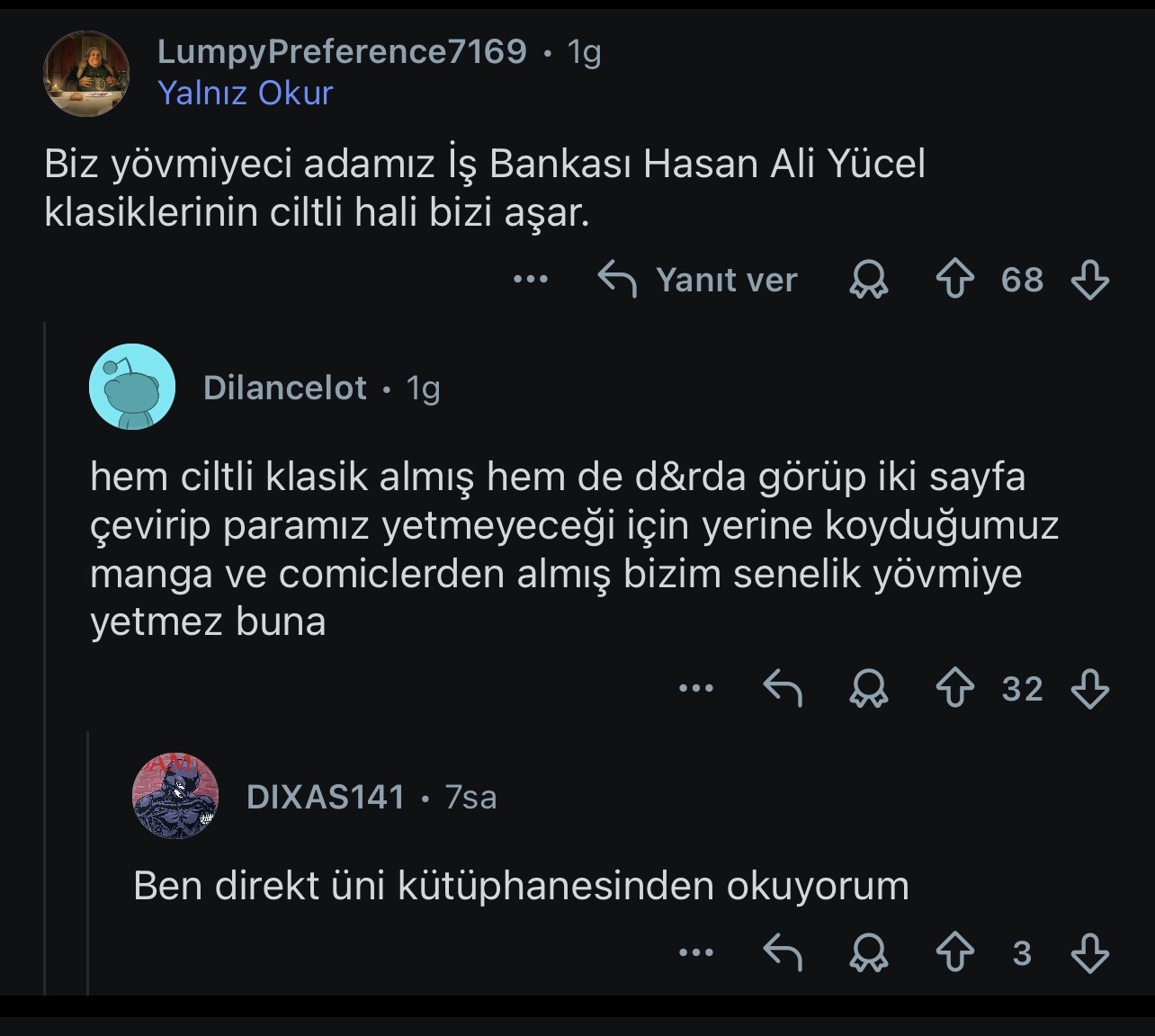This screenshot has width=1155, height=1036.
Task: Upvote Dilancelot's comment
Action: (x=954, y=689)
